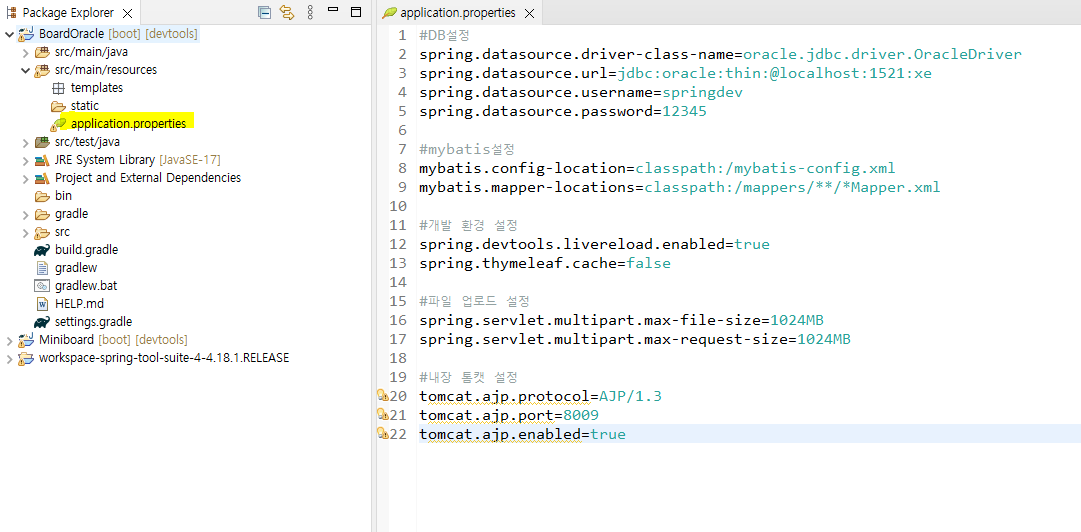The height and width of the screenshot is (532, 1081).
Task: Expand Project and External Dependencies
Action: [x=26, y=178]
